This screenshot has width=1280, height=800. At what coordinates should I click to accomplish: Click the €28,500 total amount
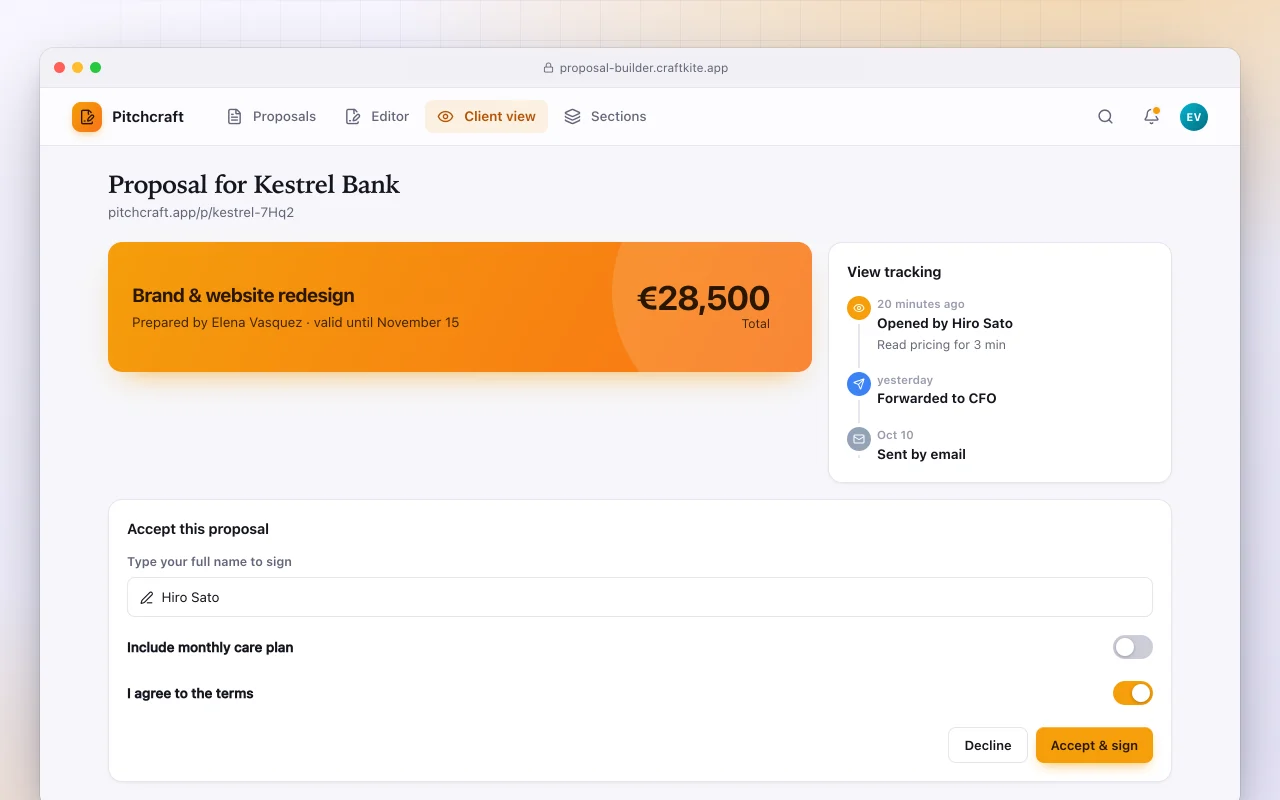point(704,298)
